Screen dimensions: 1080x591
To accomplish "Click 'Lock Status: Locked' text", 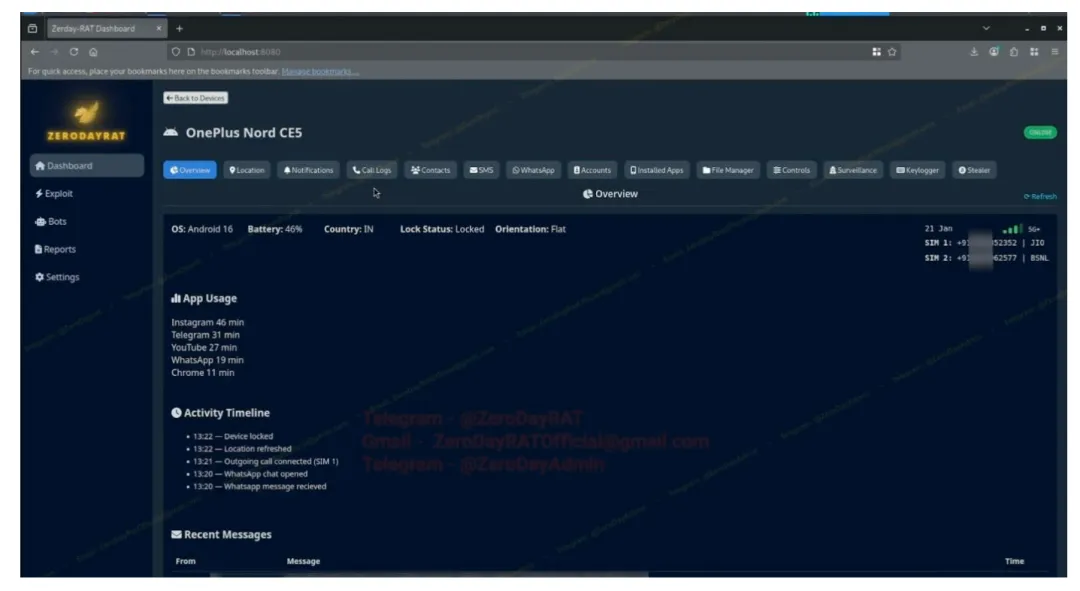I will click(x=442, y=229).
